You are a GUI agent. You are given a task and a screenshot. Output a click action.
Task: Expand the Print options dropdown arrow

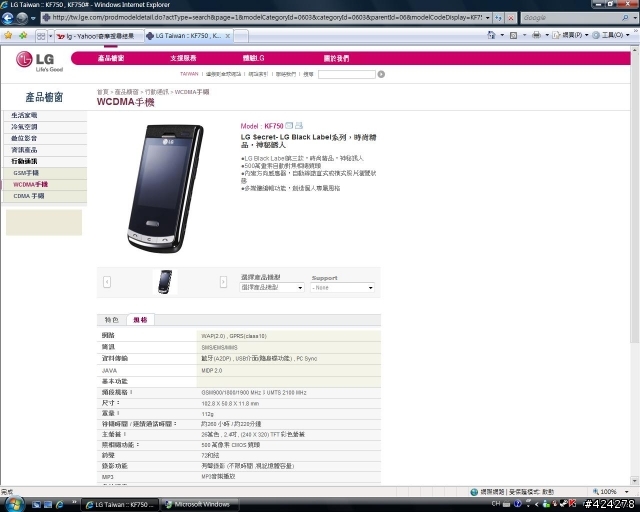tap(547, 35)
